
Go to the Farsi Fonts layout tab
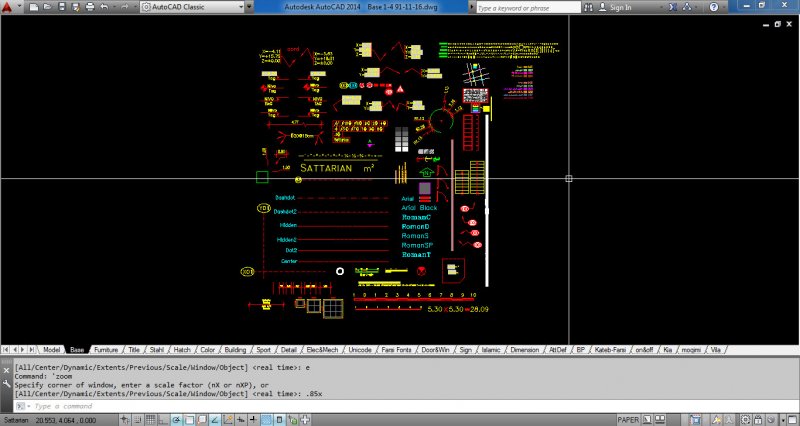(x=396, y=350)
